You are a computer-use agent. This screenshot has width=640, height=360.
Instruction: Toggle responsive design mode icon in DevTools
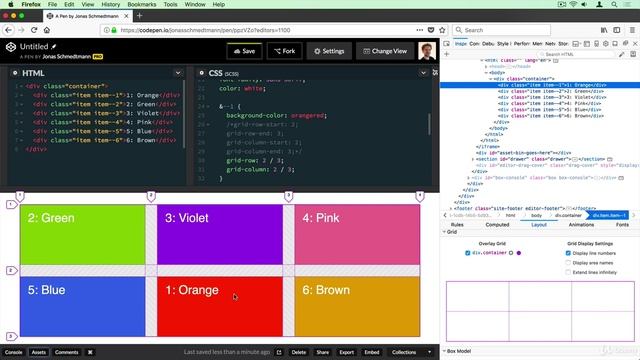596,43
